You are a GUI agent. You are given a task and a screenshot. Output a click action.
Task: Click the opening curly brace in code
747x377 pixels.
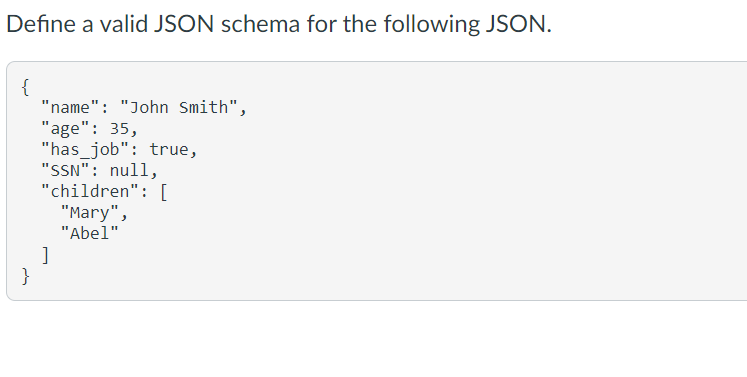point(25,87)
